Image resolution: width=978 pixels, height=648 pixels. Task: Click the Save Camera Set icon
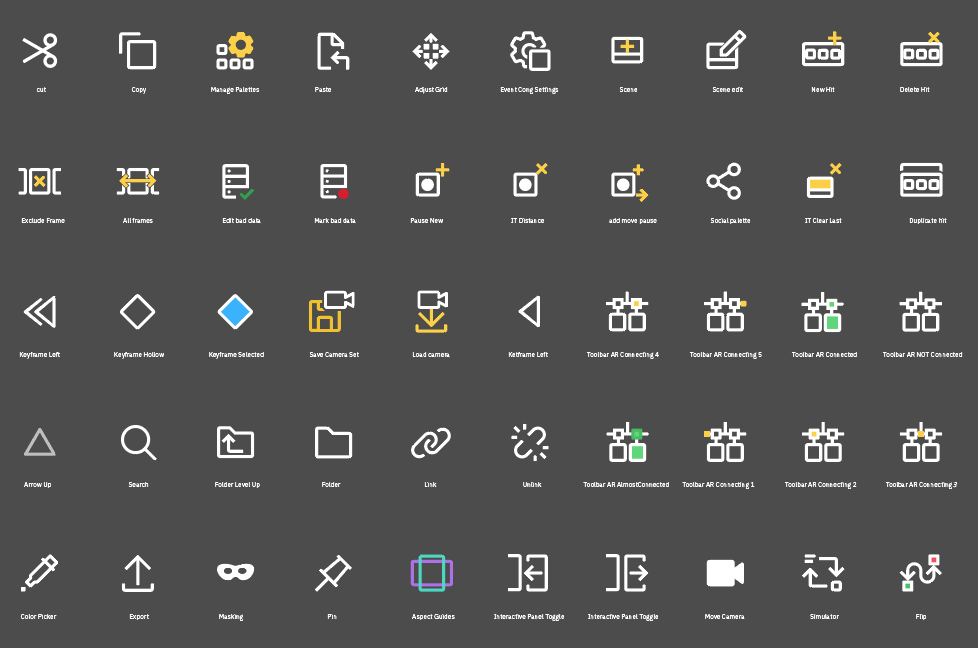pos(334,313)
